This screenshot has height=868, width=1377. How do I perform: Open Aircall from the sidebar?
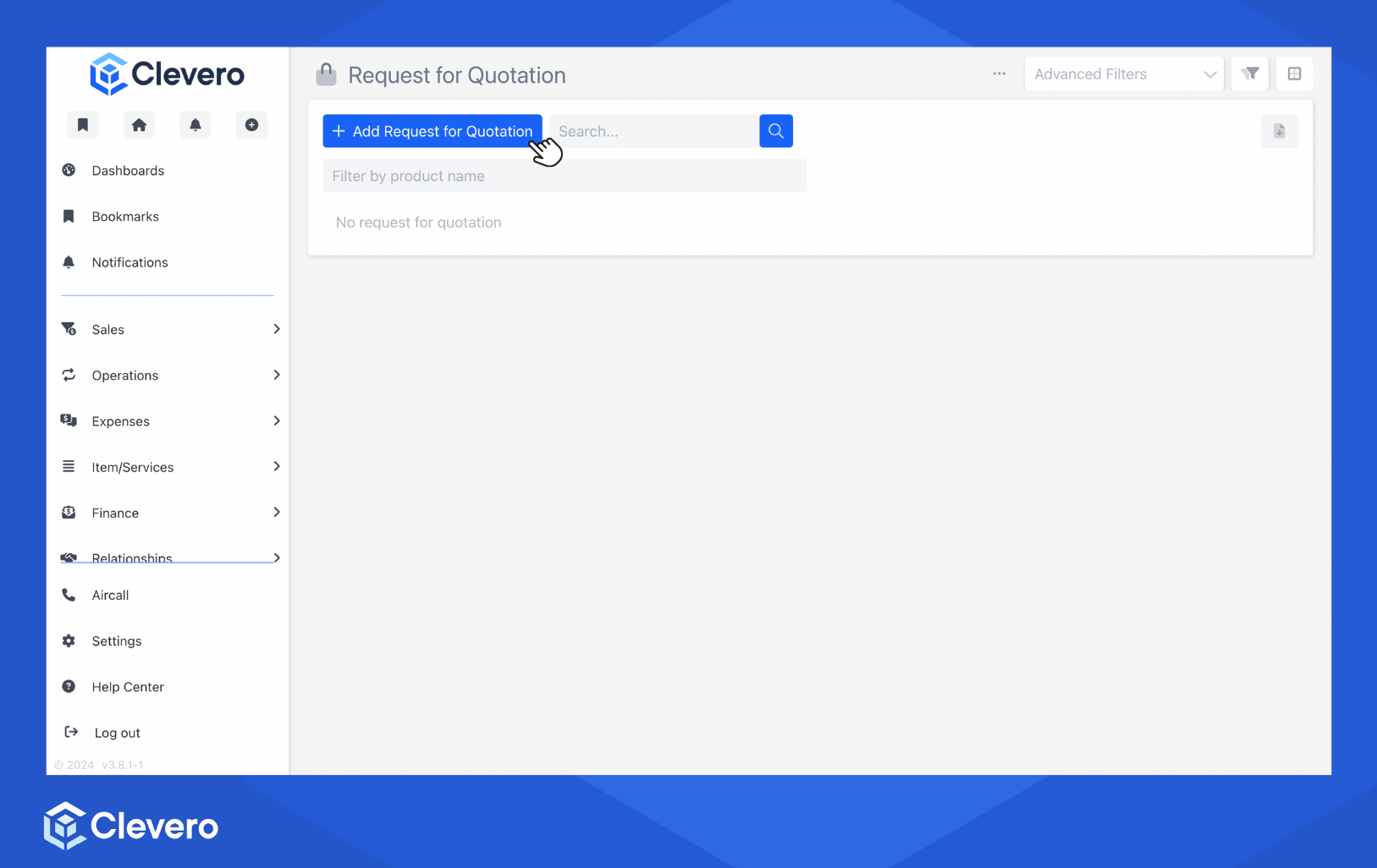pyautogui.click(x=110, y=596)
